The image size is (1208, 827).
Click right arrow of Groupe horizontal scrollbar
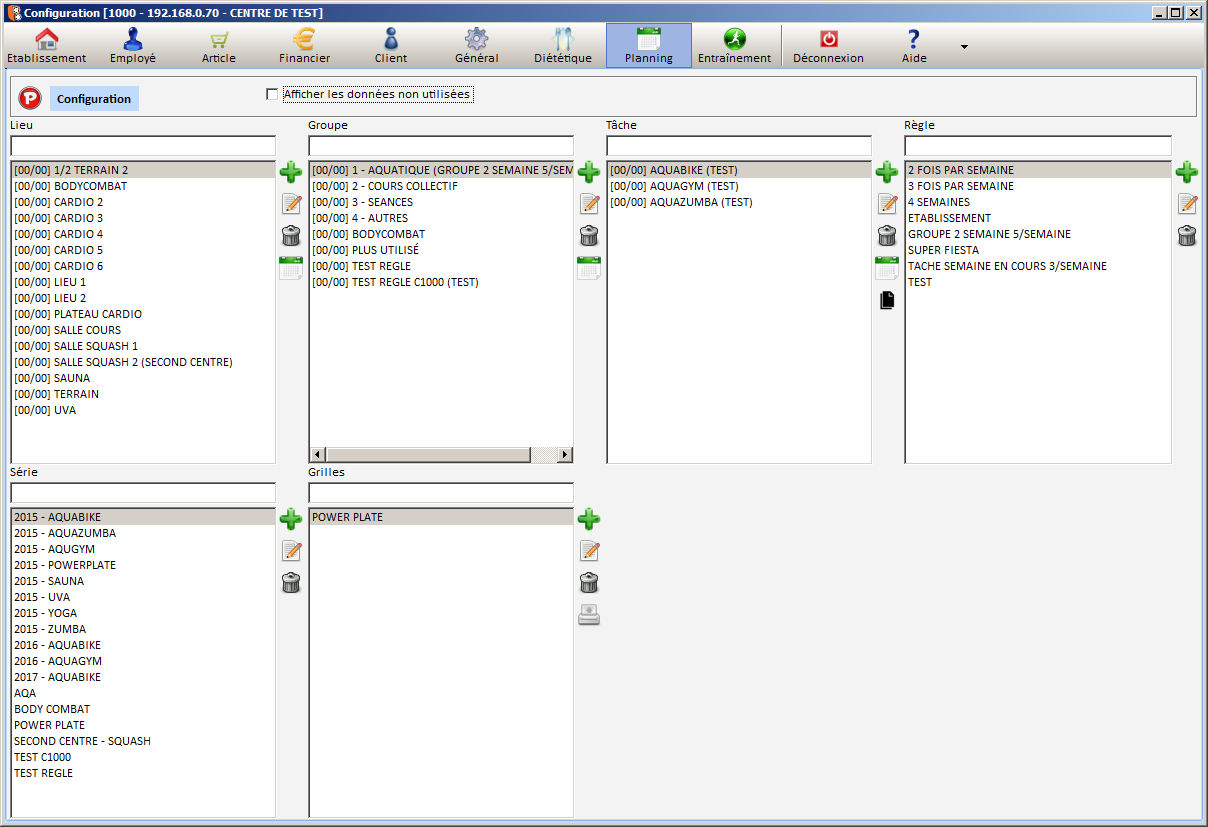coord(564,455)
